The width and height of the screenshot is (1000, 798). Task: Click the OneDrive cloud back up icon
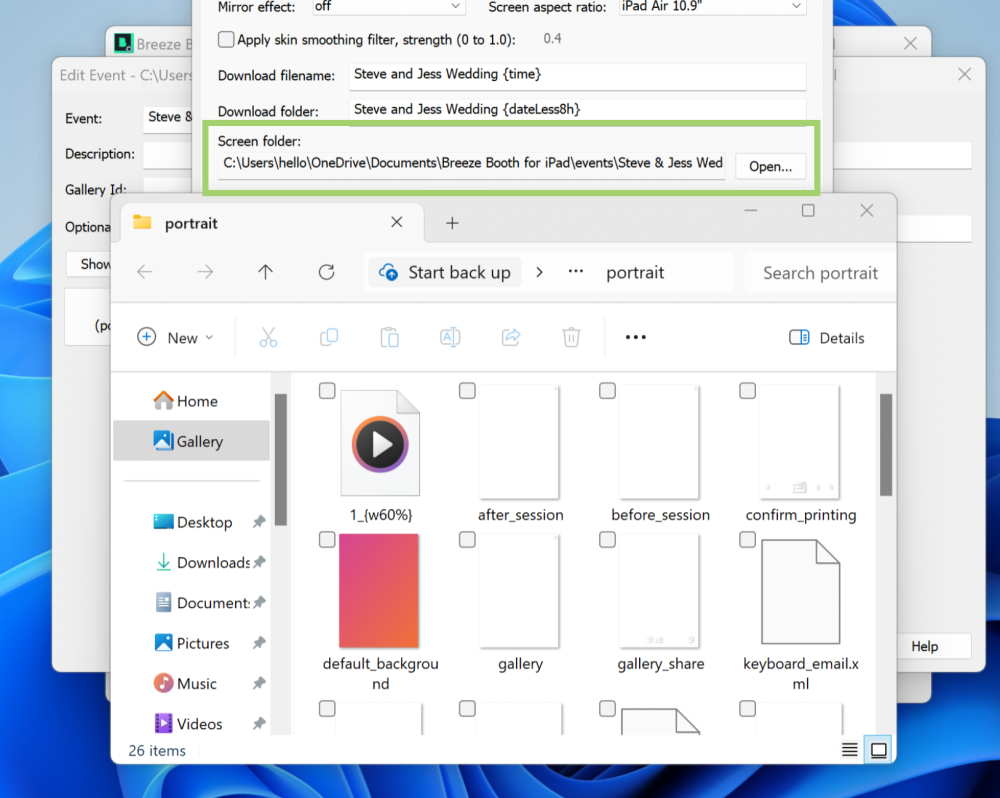point(388,272)
